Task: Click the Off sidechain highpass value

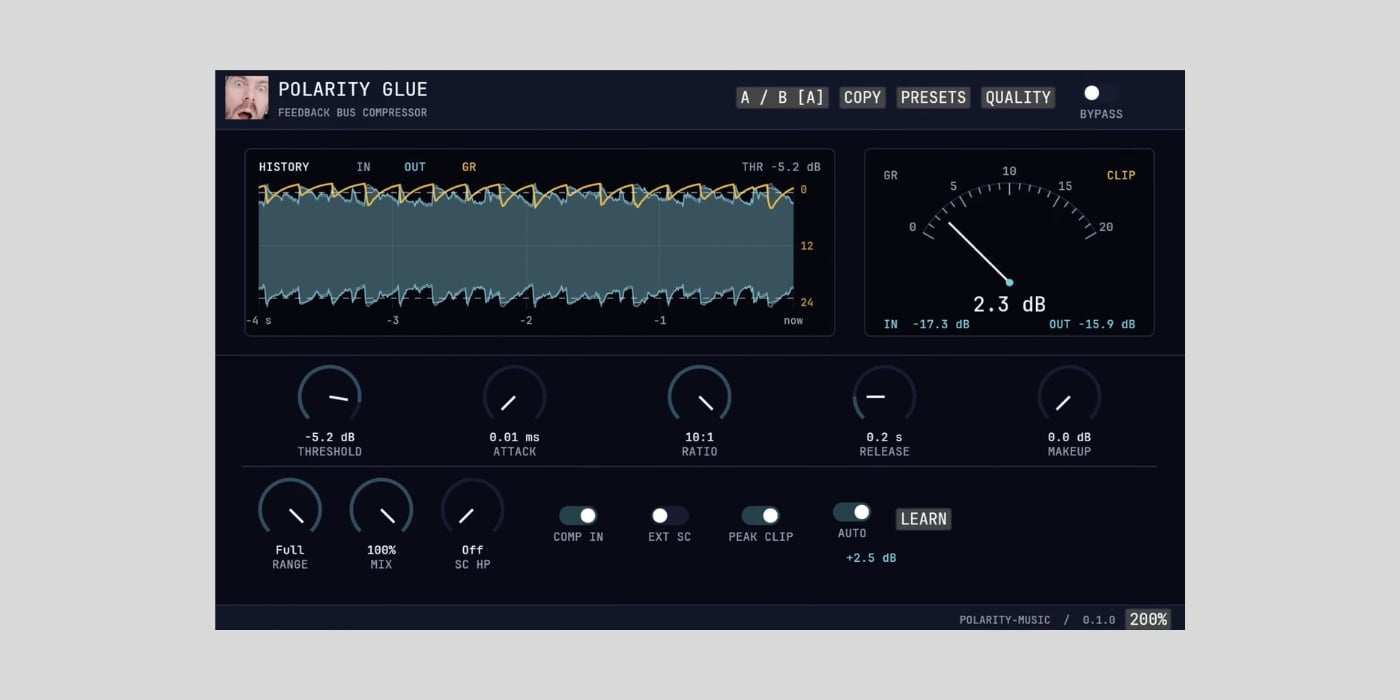Action: click(472, 550)
